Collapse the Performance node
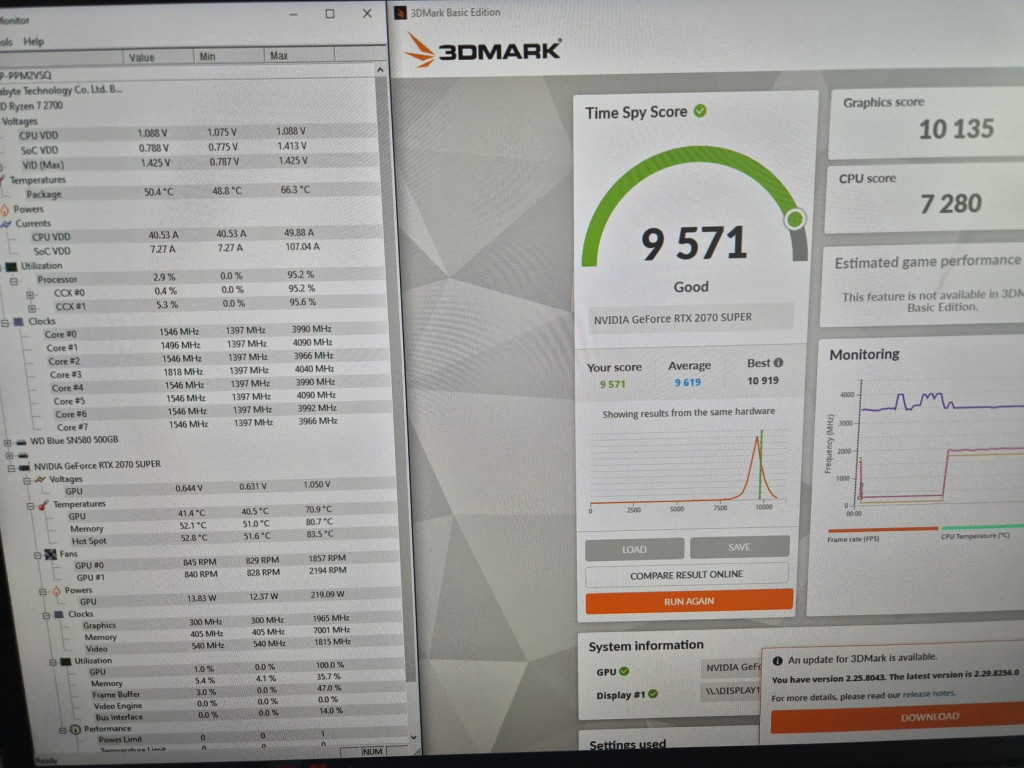The width and height of the screenshot is (1024, 768). (63, 730)
